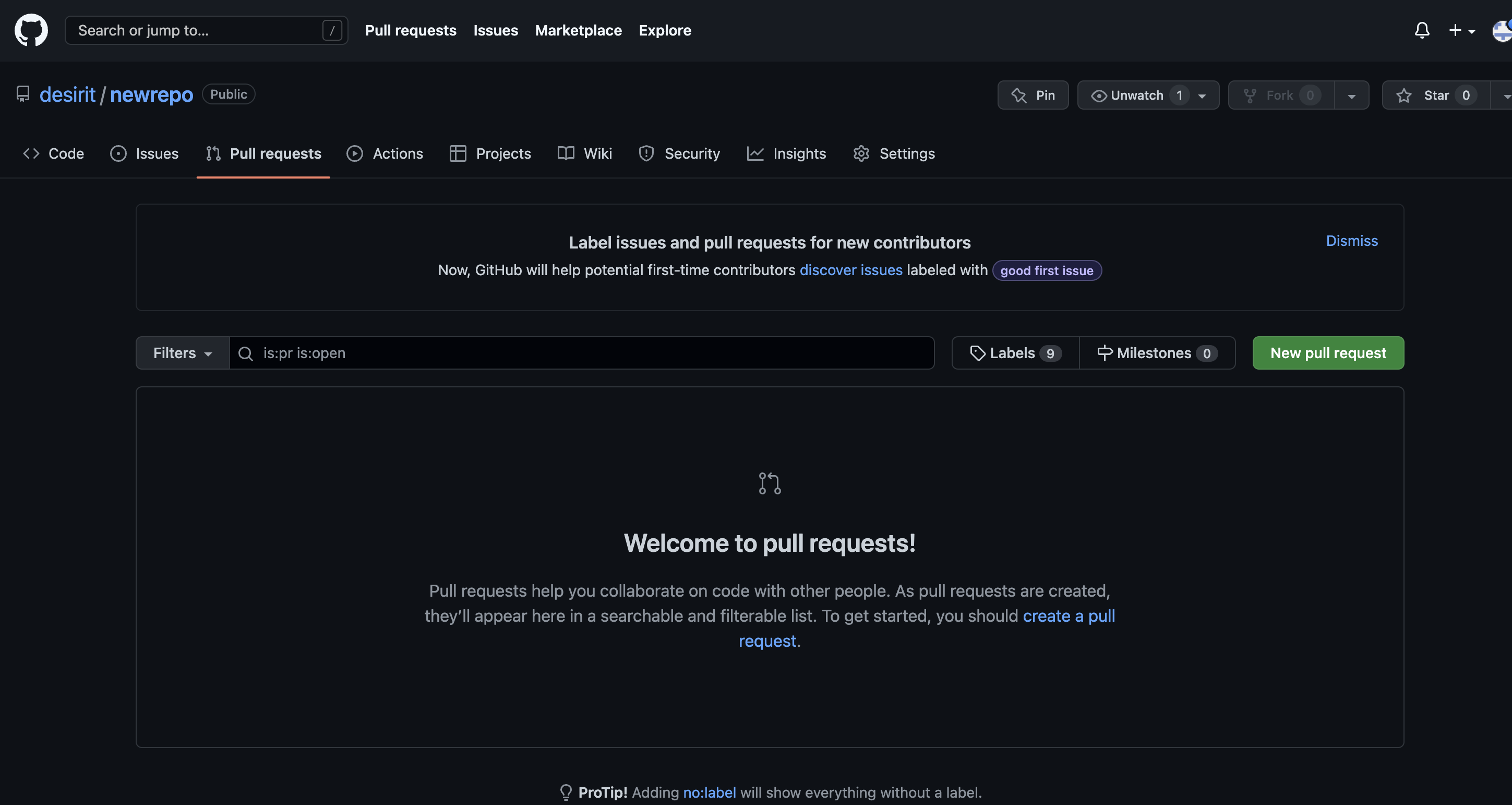This screenshot has height=805, width=1512.
Task: Open the Actions tab
Action: [x=385, y=153]
